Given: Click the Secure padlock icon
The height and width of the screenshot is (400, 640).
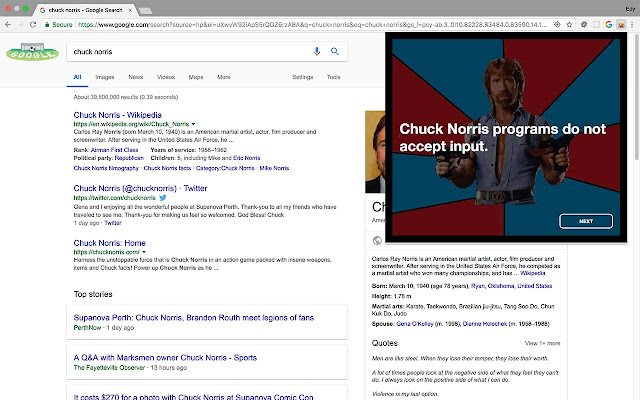Looking at the screenshot, I should 47,24.
